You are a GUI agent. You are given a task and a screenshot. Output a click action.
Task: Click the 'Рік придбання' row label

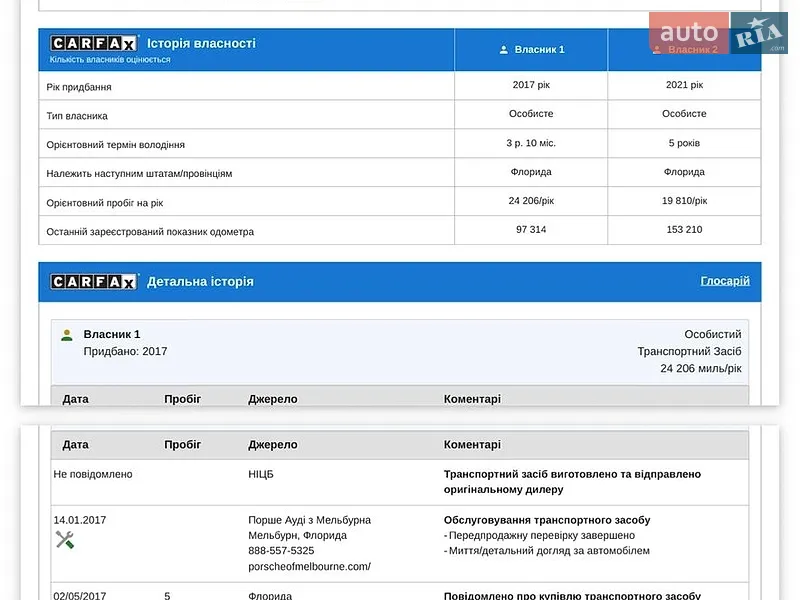click(x=79, y=87)
